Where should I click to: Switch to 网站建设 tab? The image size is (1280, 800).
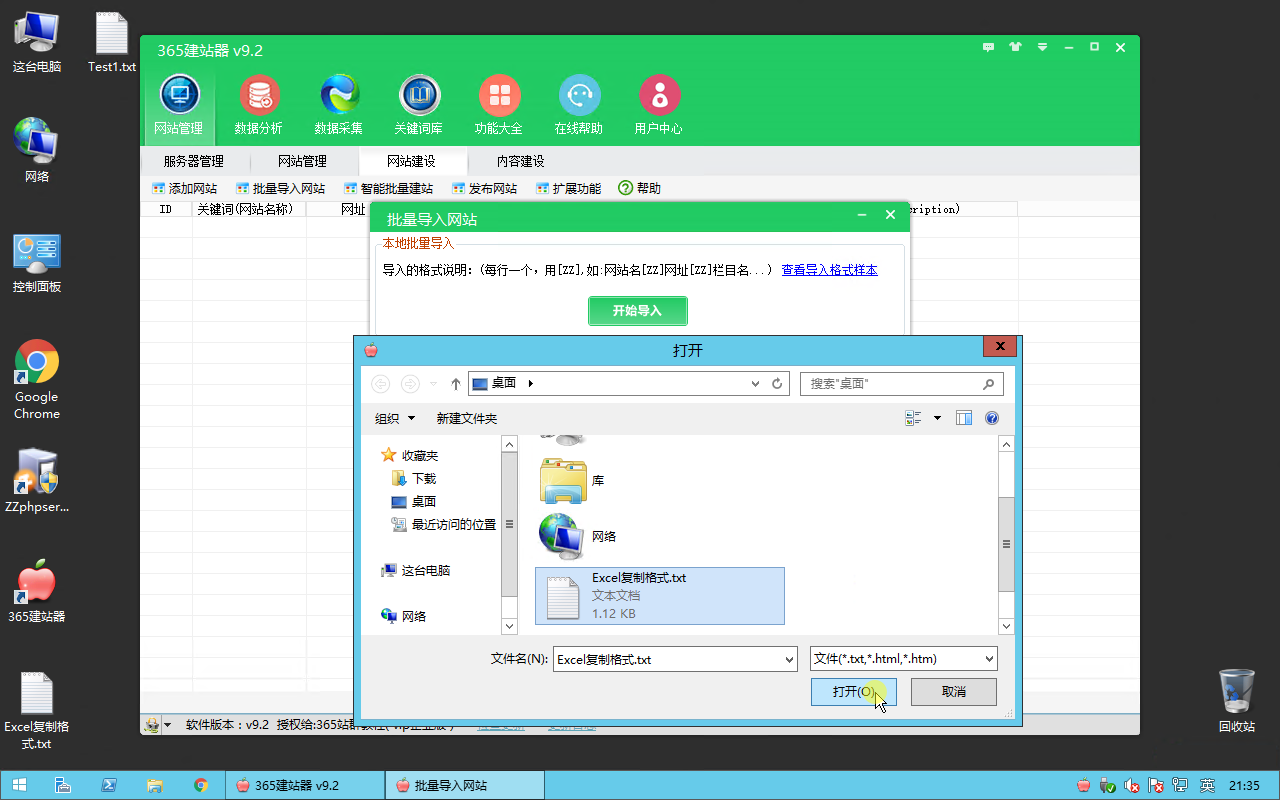point(412,161)
